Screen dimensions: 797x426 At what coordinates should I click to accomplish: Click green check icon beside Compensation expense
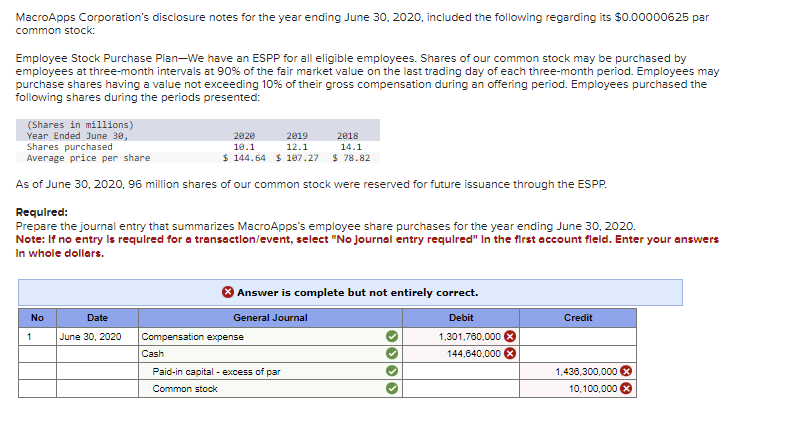pos(391,337)
